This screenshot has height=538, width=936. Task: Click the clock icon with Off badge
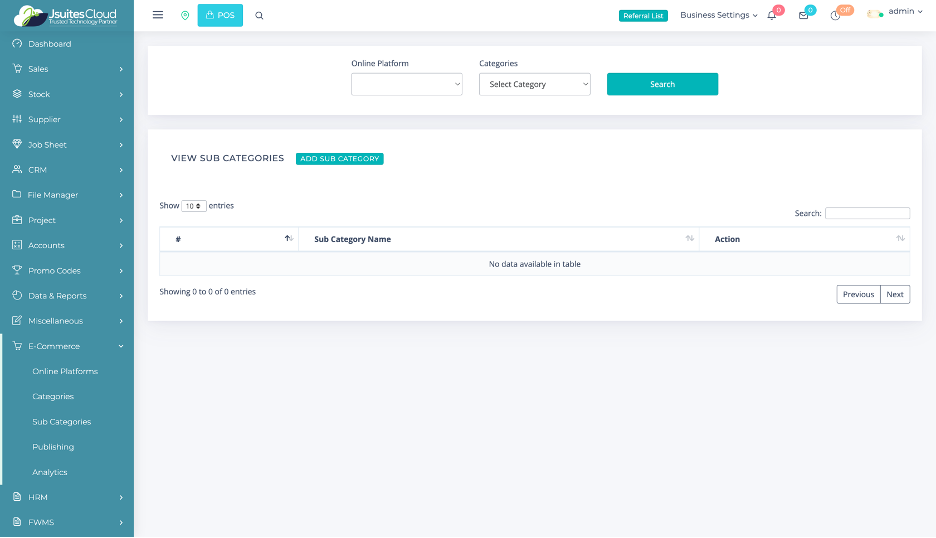click(835, 15)
